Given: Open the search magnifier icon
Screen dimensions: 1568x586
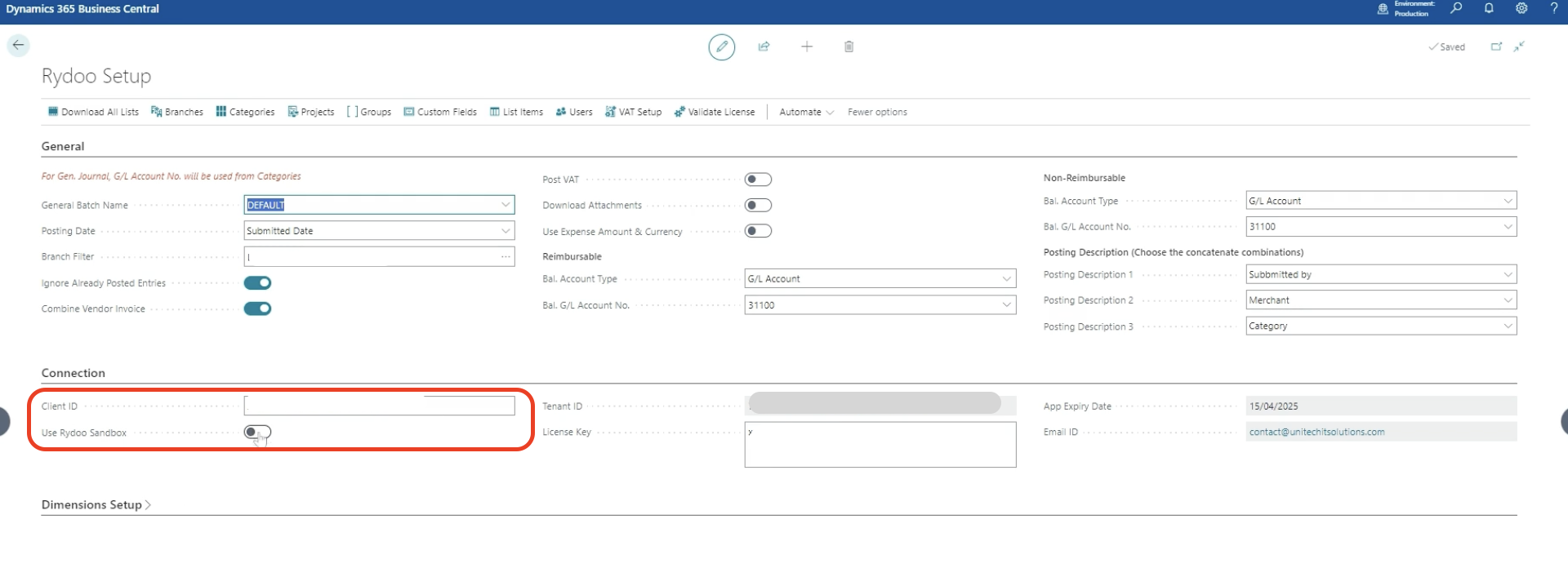Looking at the screenshot, I should click(x=1456, y=8).
